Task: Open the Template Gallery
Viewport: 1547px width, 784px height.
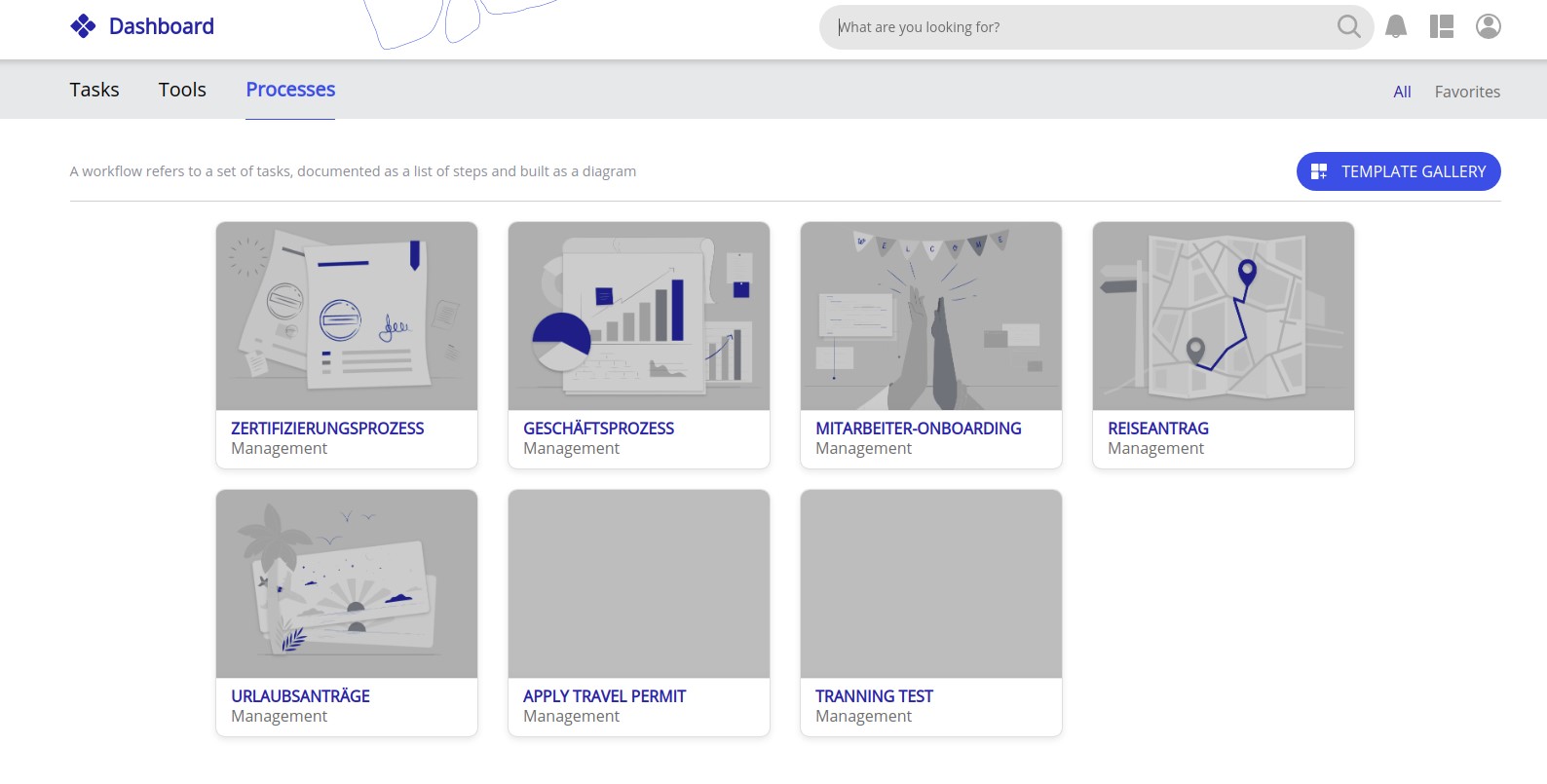Action: pyautogui.click(x=1413, y=171)
